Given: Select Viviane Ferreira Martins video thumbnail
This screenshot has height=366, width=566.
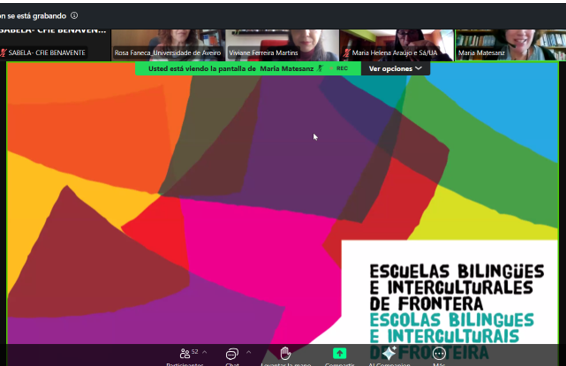Looking at the screenshot, I should 282,45.
